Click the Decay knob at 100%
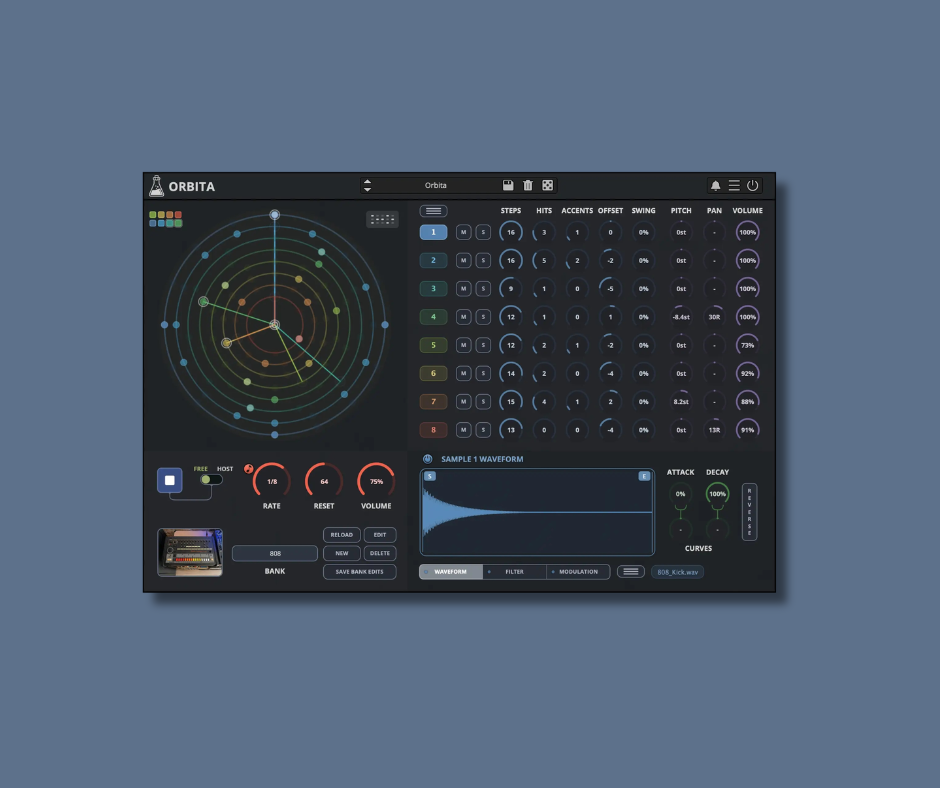 718,494
